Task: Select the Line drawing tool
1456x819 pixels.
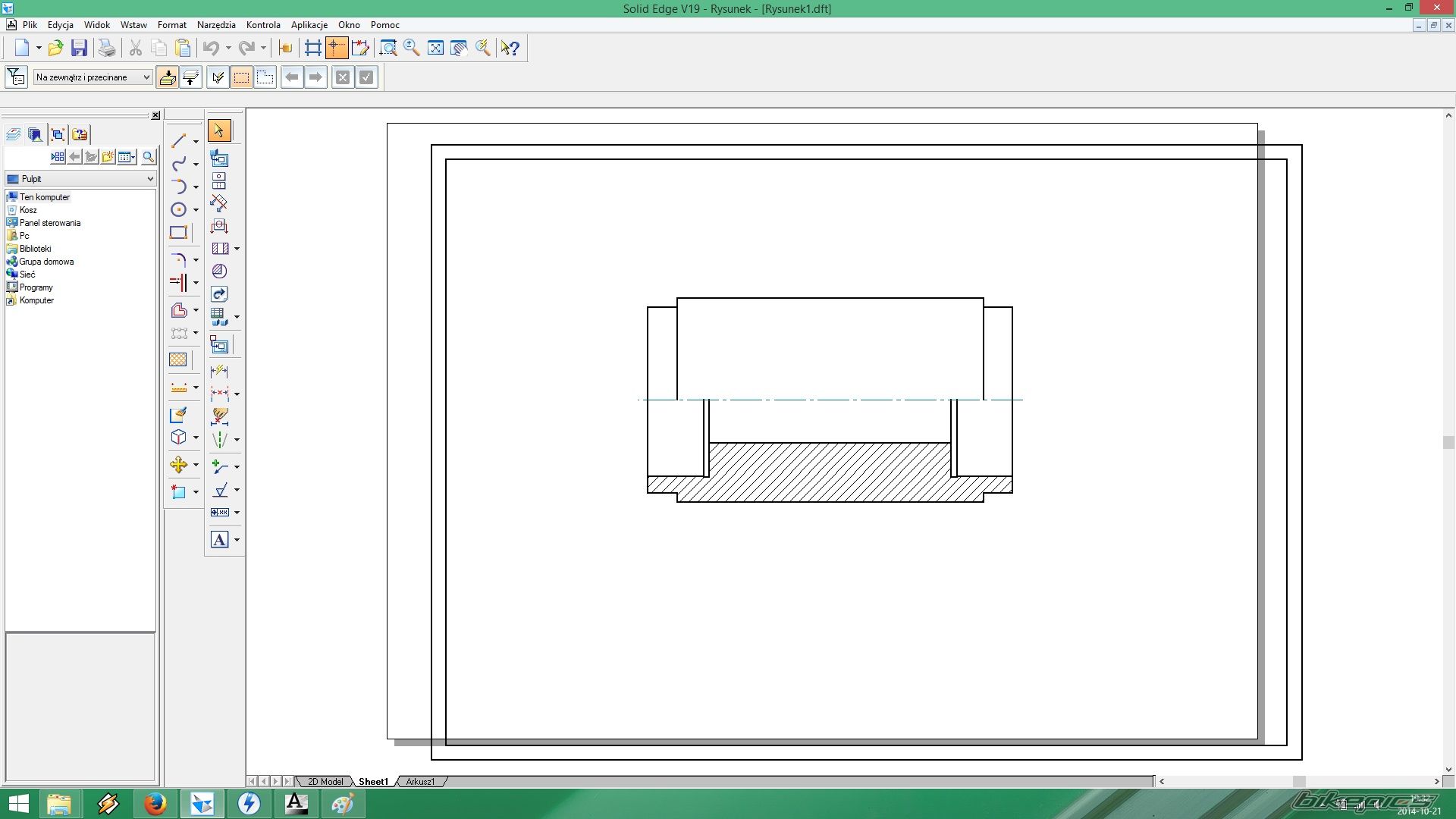Action: 178,141
